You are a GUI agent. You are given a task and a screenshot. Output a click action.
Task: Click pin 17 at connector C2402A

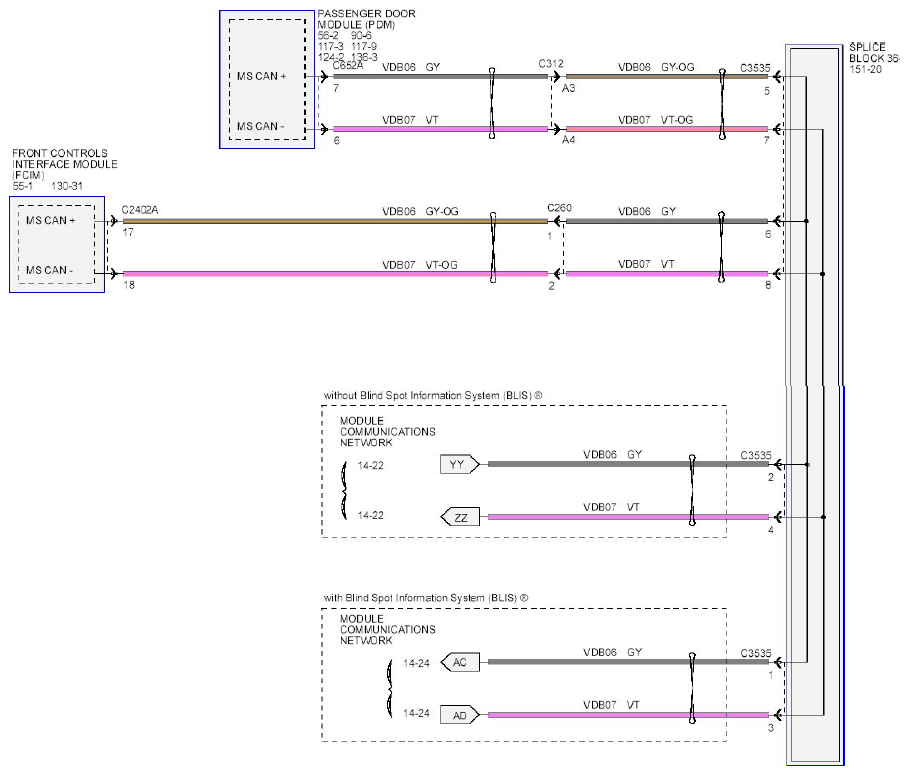128,232
